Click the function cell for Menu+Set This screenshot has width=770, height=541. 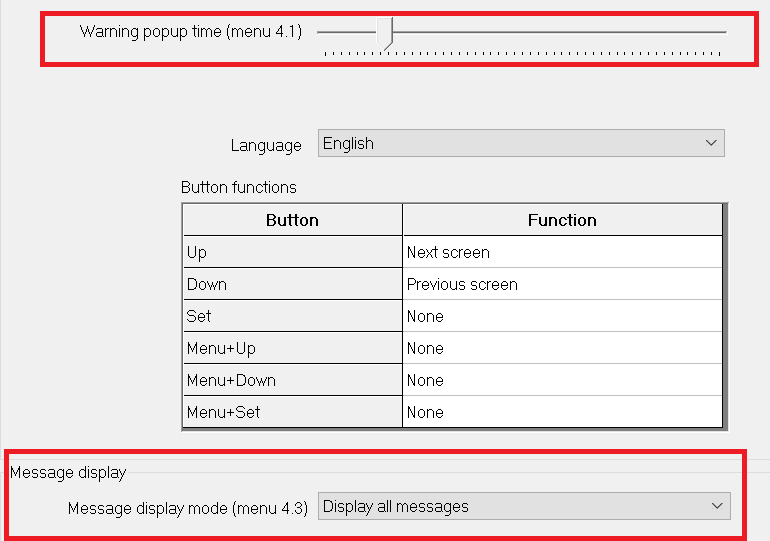click(x=562, y=412)
